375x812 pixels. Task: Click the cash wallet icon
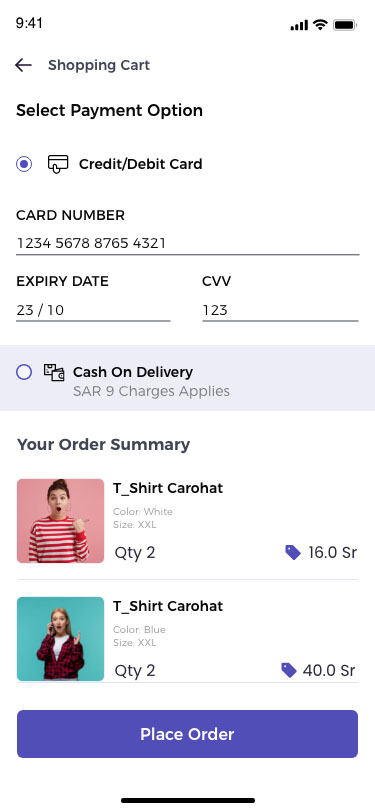coord(54,372)
